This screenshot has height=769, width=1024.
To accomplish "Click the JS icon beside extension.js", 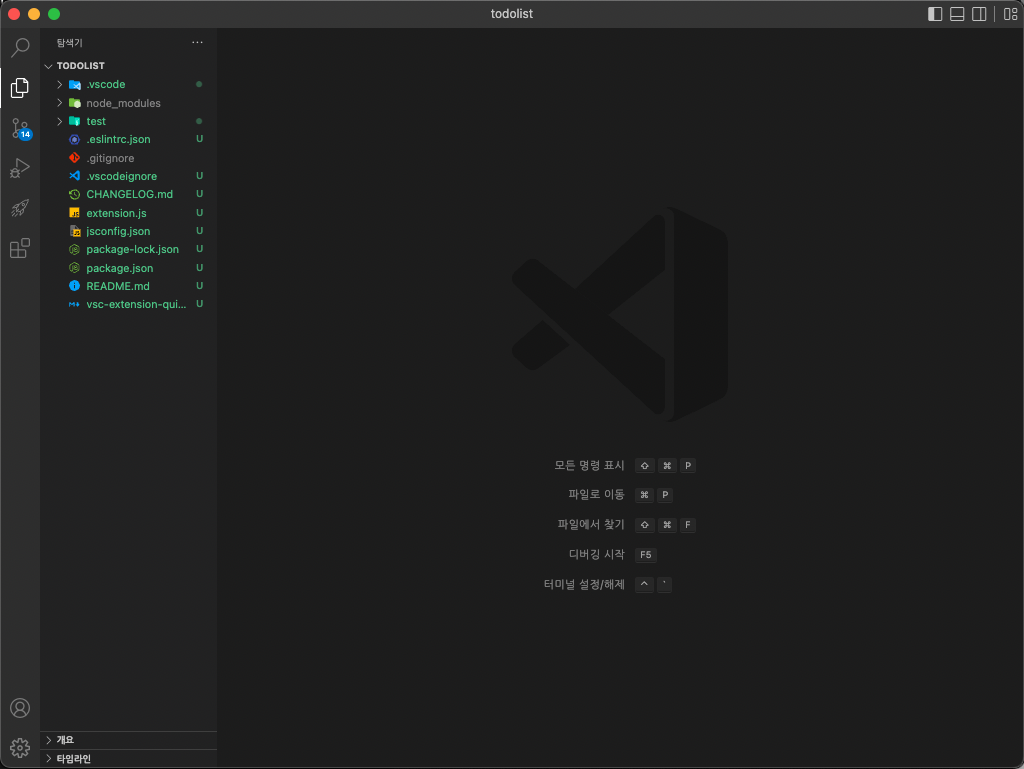I will coord(74,213).
